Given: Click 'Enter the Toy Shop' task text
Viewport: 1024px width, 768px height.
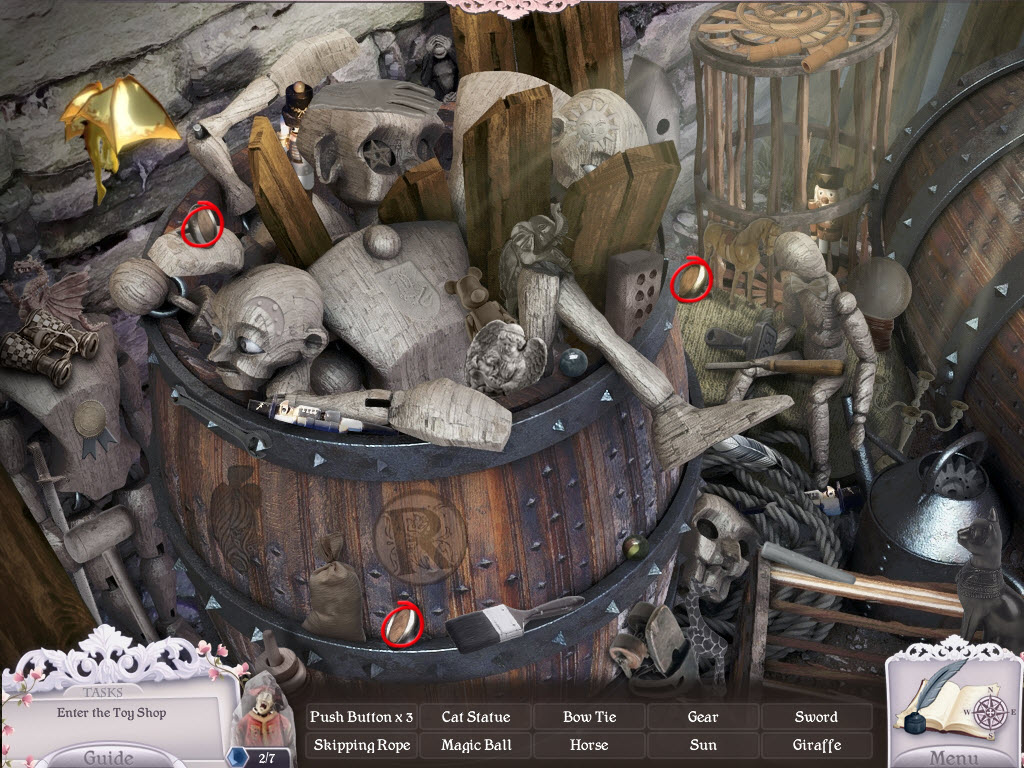Looking at the screenshot, I should pyautogui.click(x=112, y=712).
